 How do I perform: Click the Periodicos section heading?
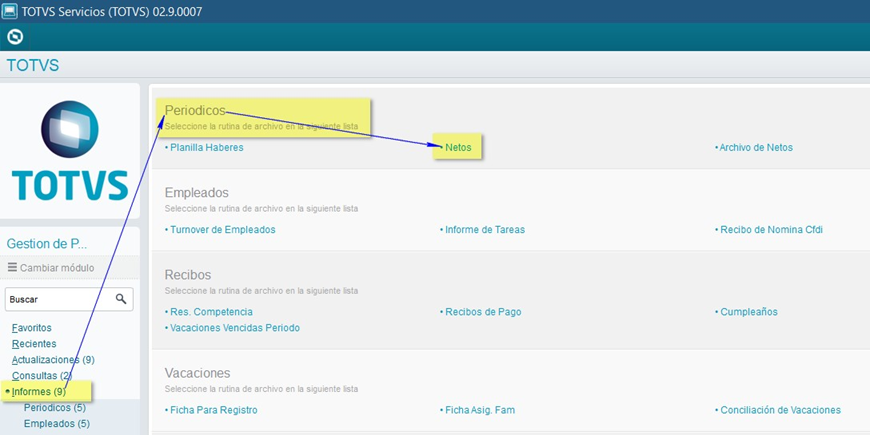pos(195,110)
